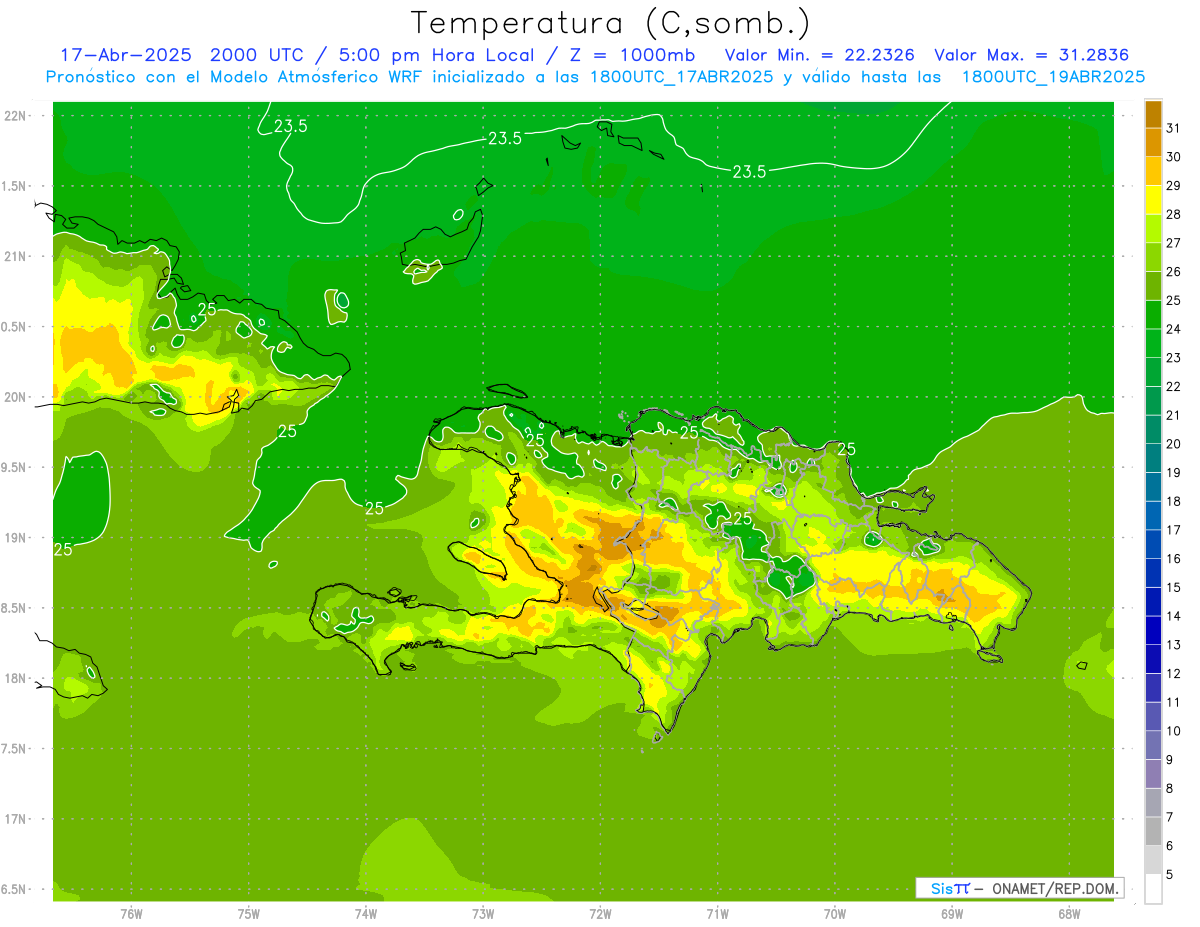Select 'Valor Max. = 31.2836' in header
This screenshot has width=1200, height=927.
click(x=1033, y=55)
